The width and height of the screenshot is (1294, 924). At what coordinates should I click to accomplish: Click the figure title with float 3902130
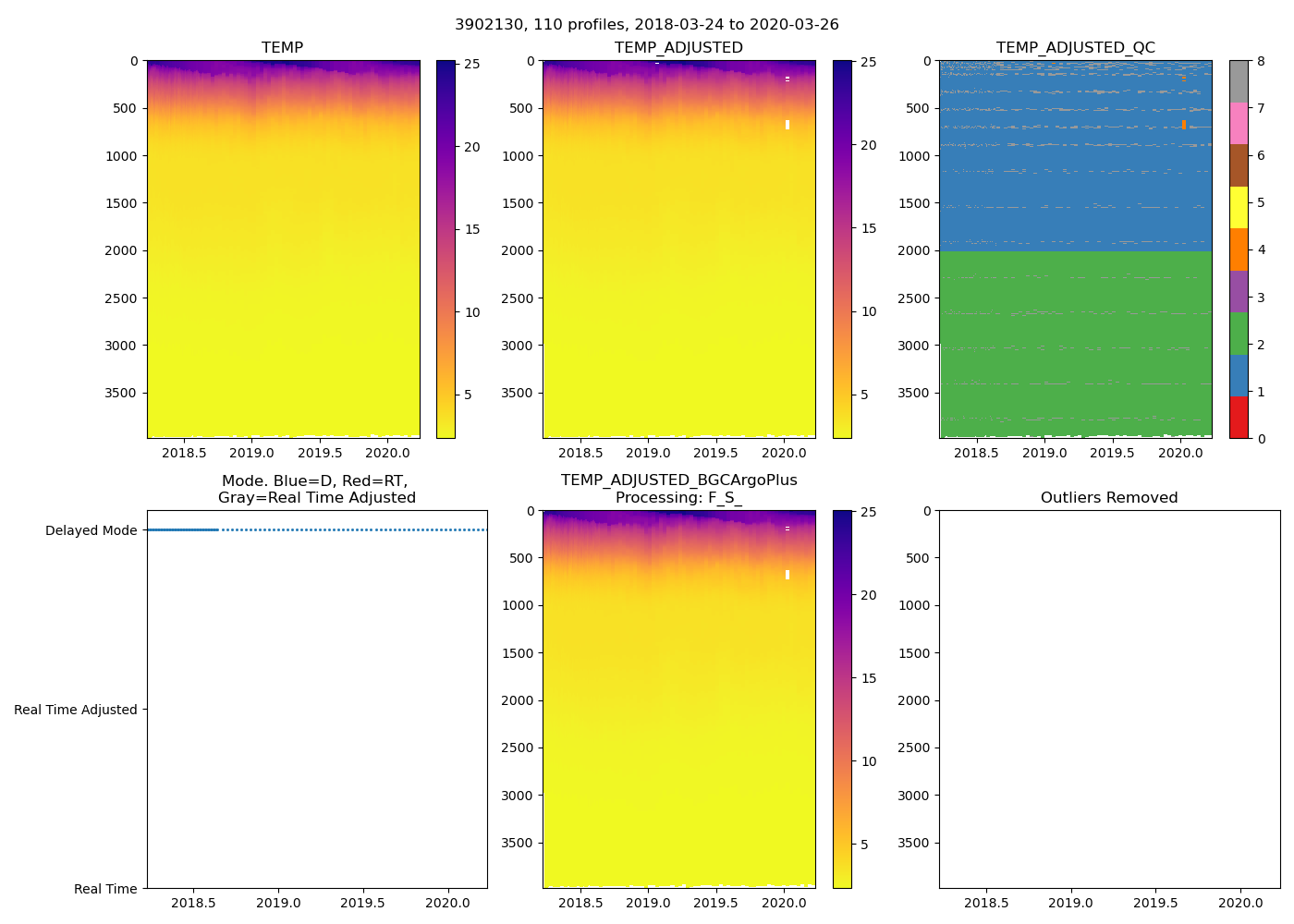[646, 25]
